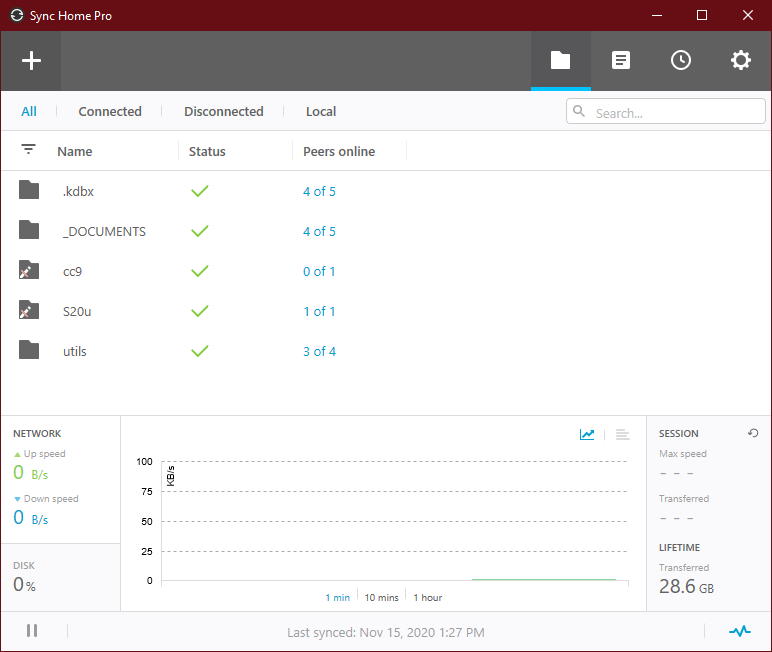Viewport: 772px width, 652px height.
Task: Click the DISK 0% value
Action: 25,585
